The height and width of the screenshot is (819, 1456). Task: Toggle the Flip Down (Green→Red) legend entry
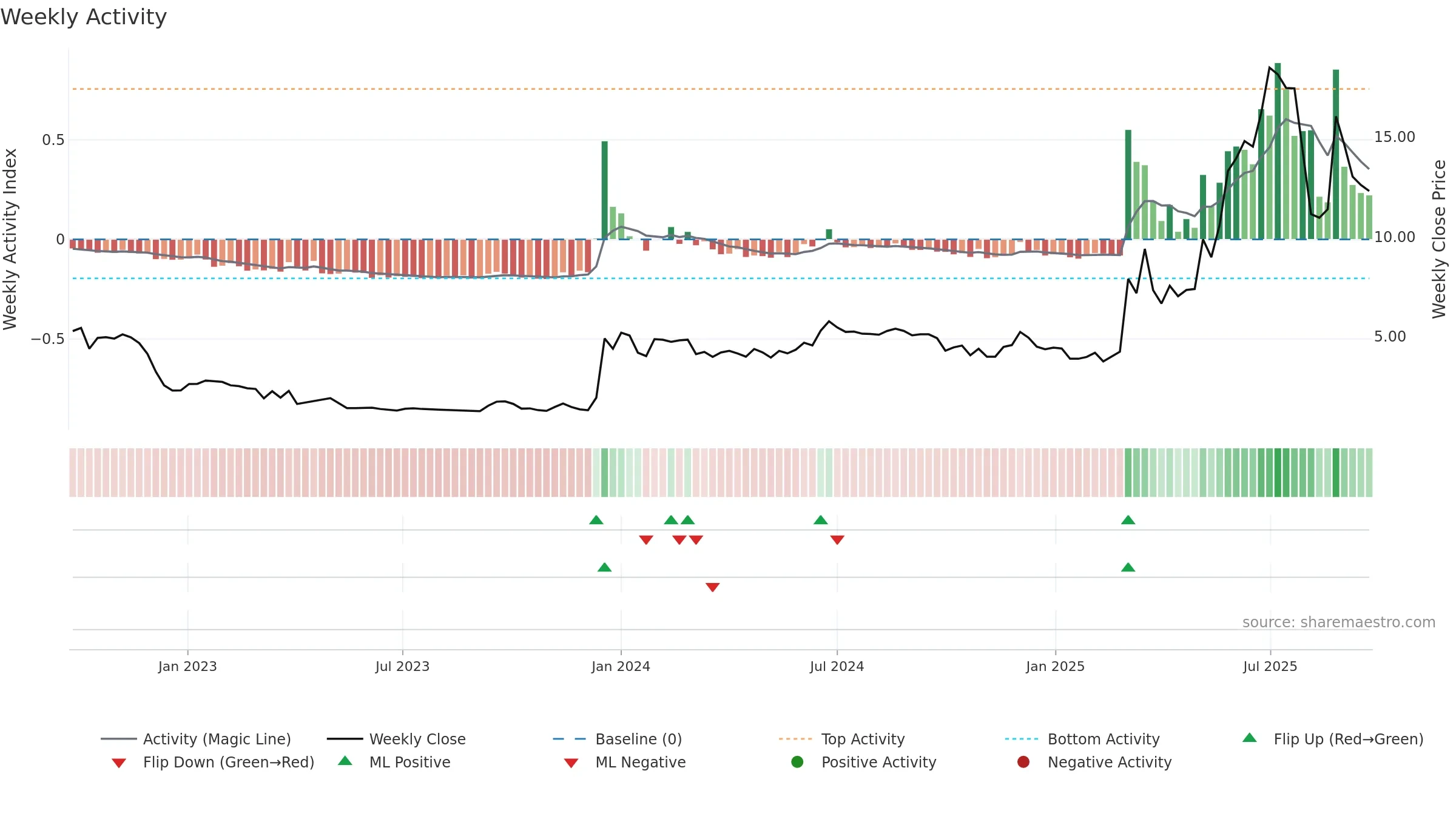click(x=212, y=762)
